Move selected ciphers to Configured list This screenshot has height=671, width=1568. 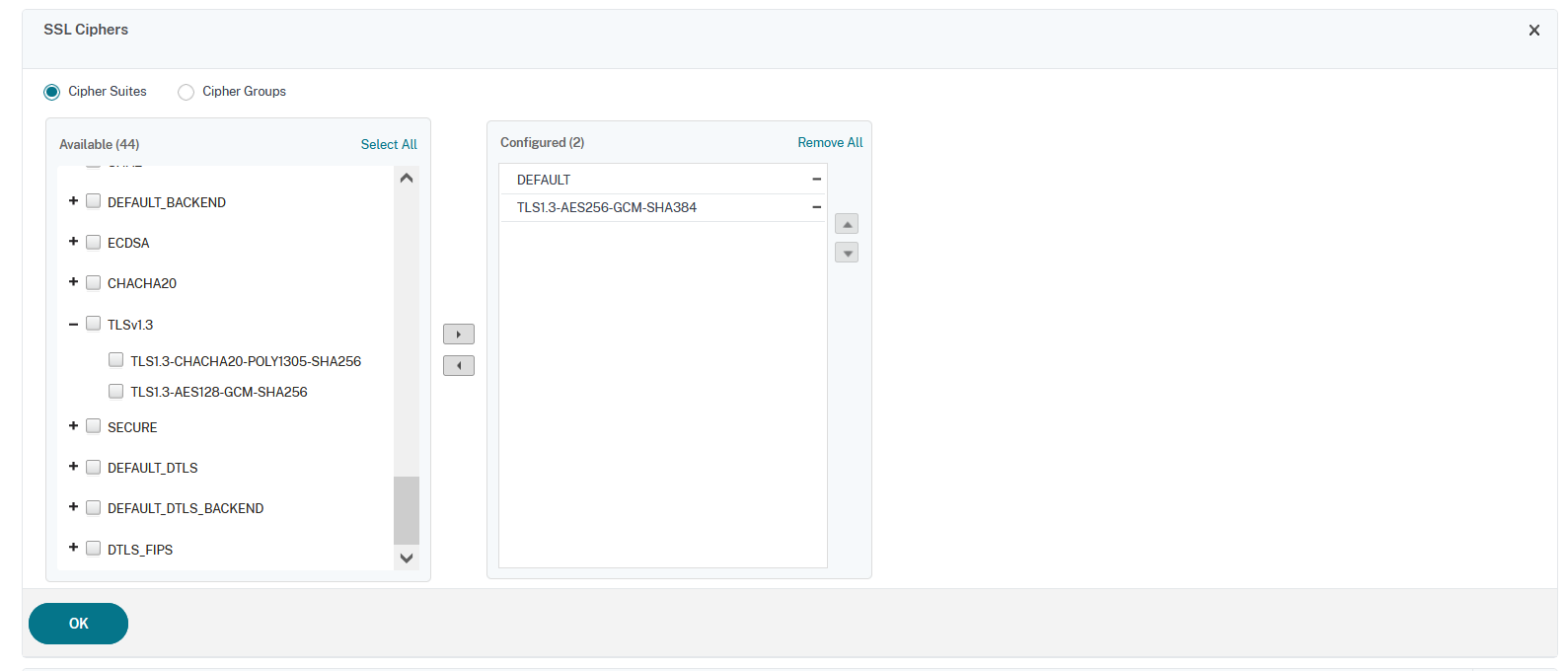(459, 335)
